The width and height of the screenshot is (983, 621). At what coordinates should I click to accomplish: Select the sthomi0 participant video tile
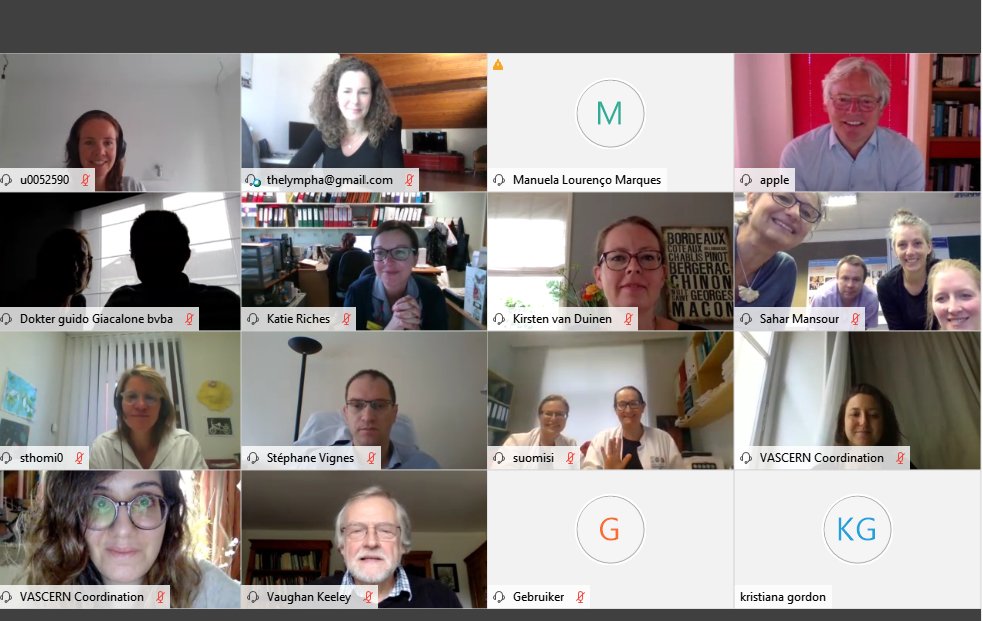[120, 400]
